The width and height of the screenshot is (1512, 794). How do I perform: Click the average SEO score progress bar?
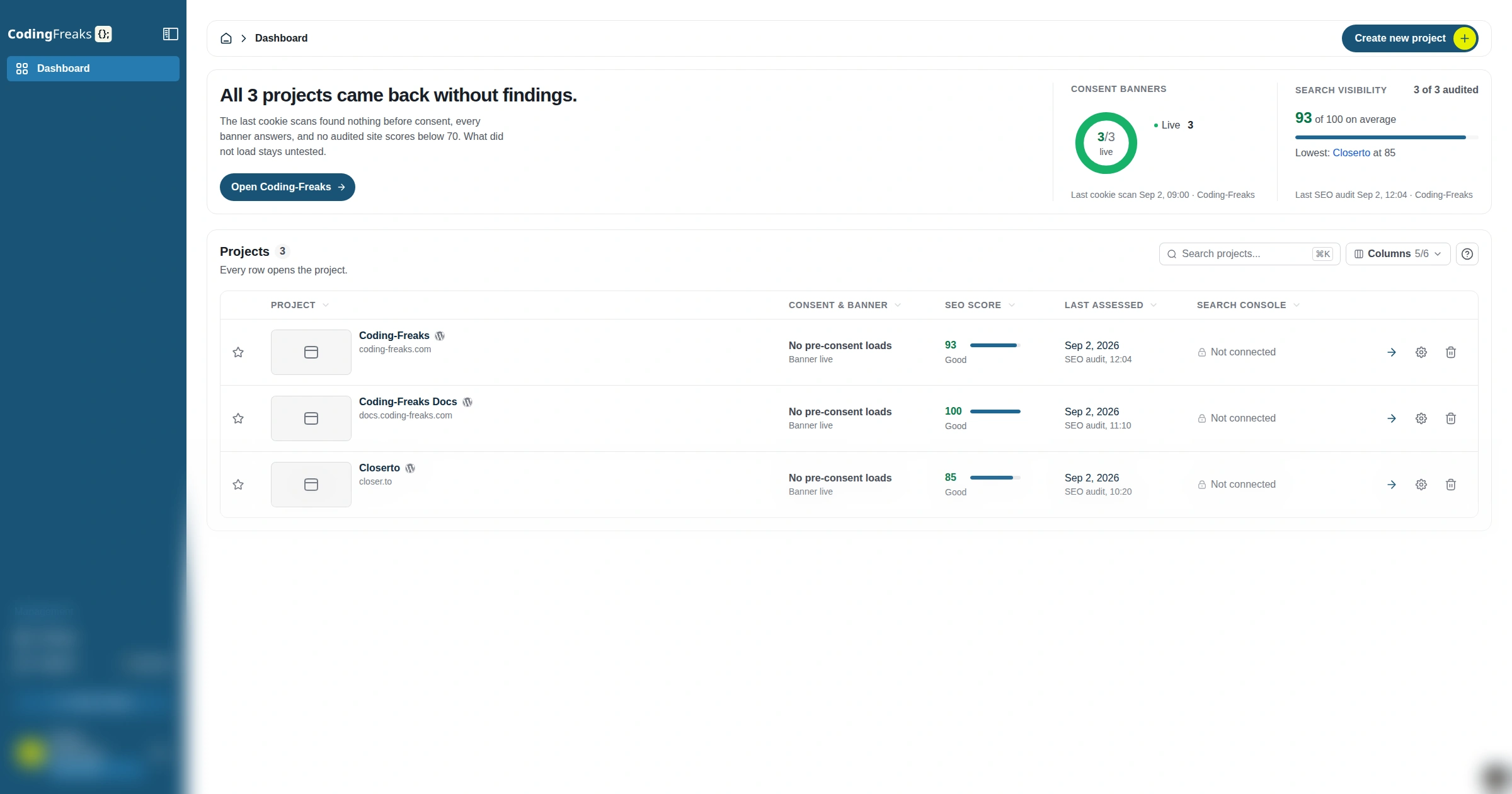[x=1387, y=137]
